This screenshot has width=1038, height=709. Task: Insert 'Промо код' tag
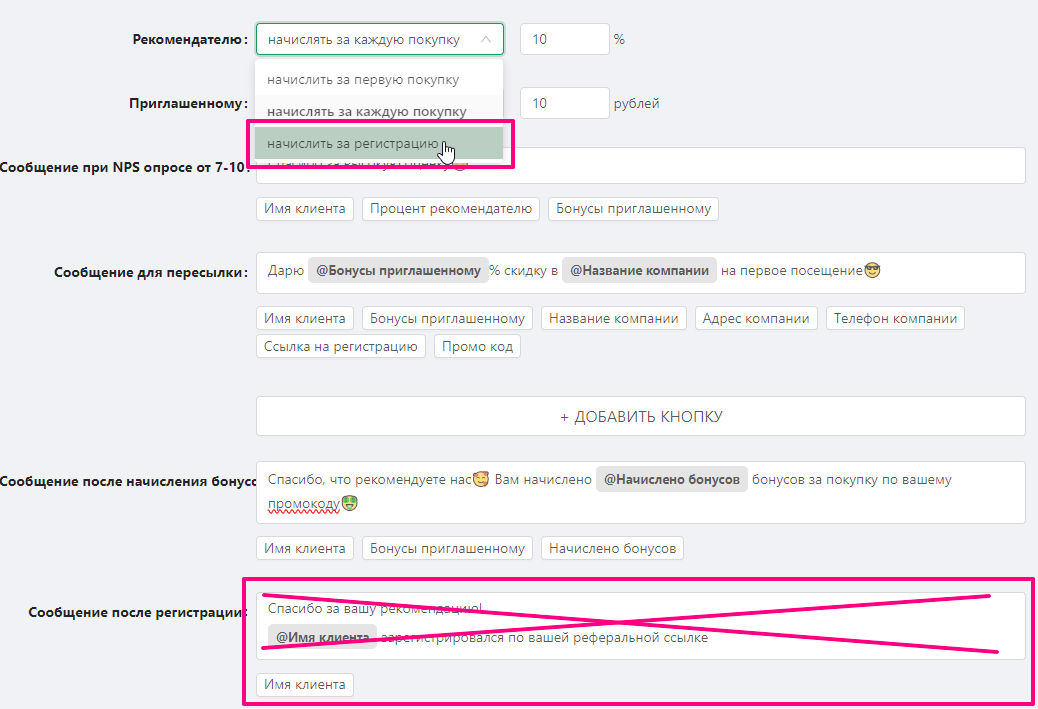click(477, 346)
